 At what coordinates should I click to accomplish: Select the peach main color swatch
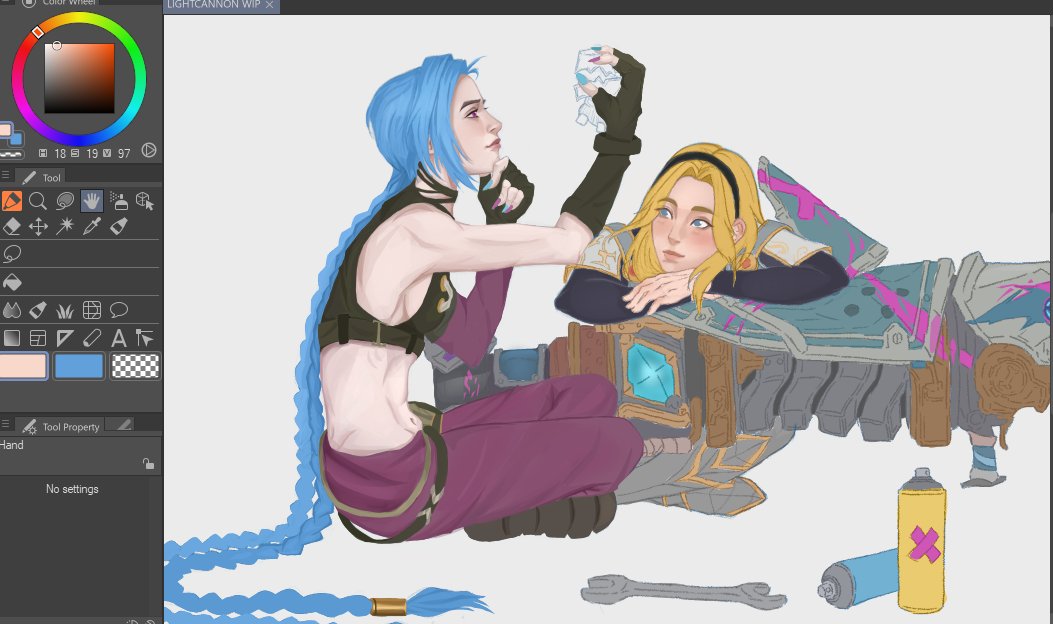point(24,366)
